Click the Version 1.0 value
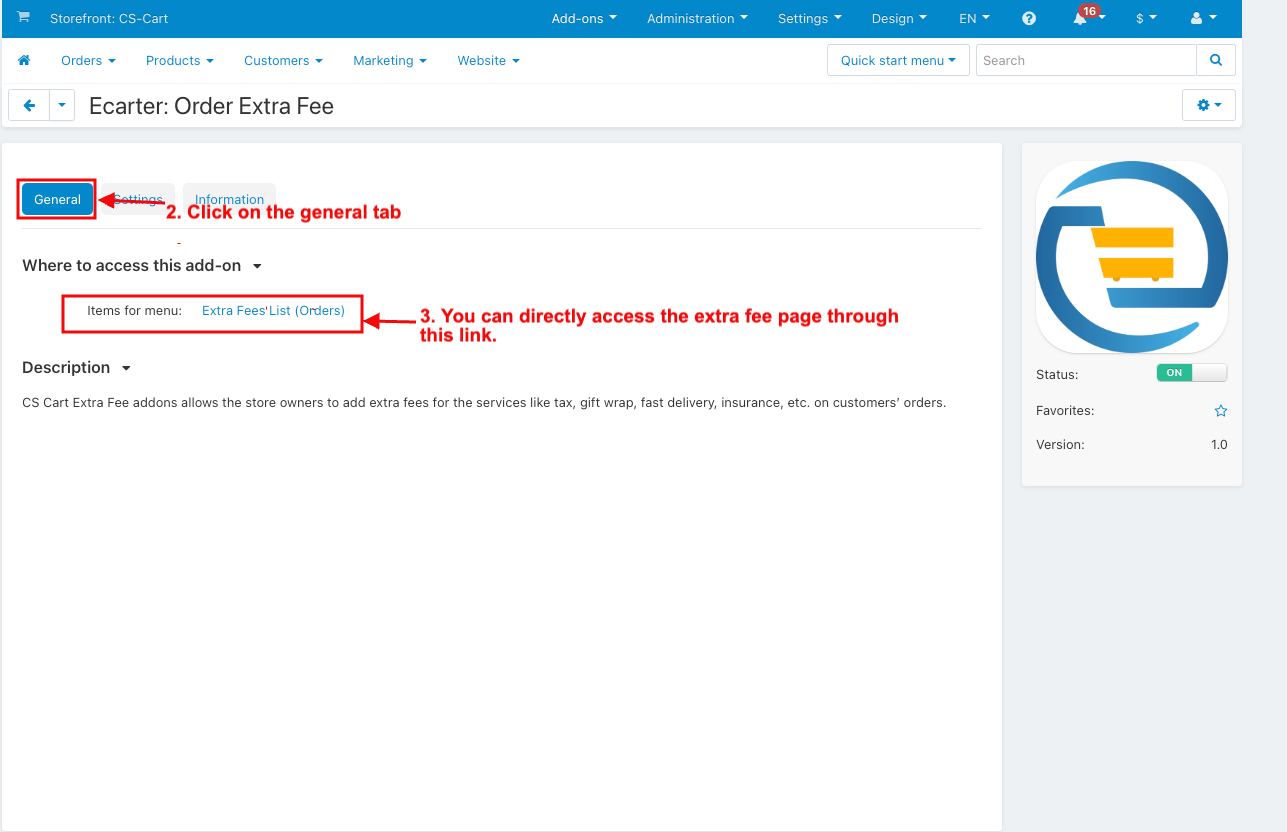The image size is (1287, 832). (1219, 445)
